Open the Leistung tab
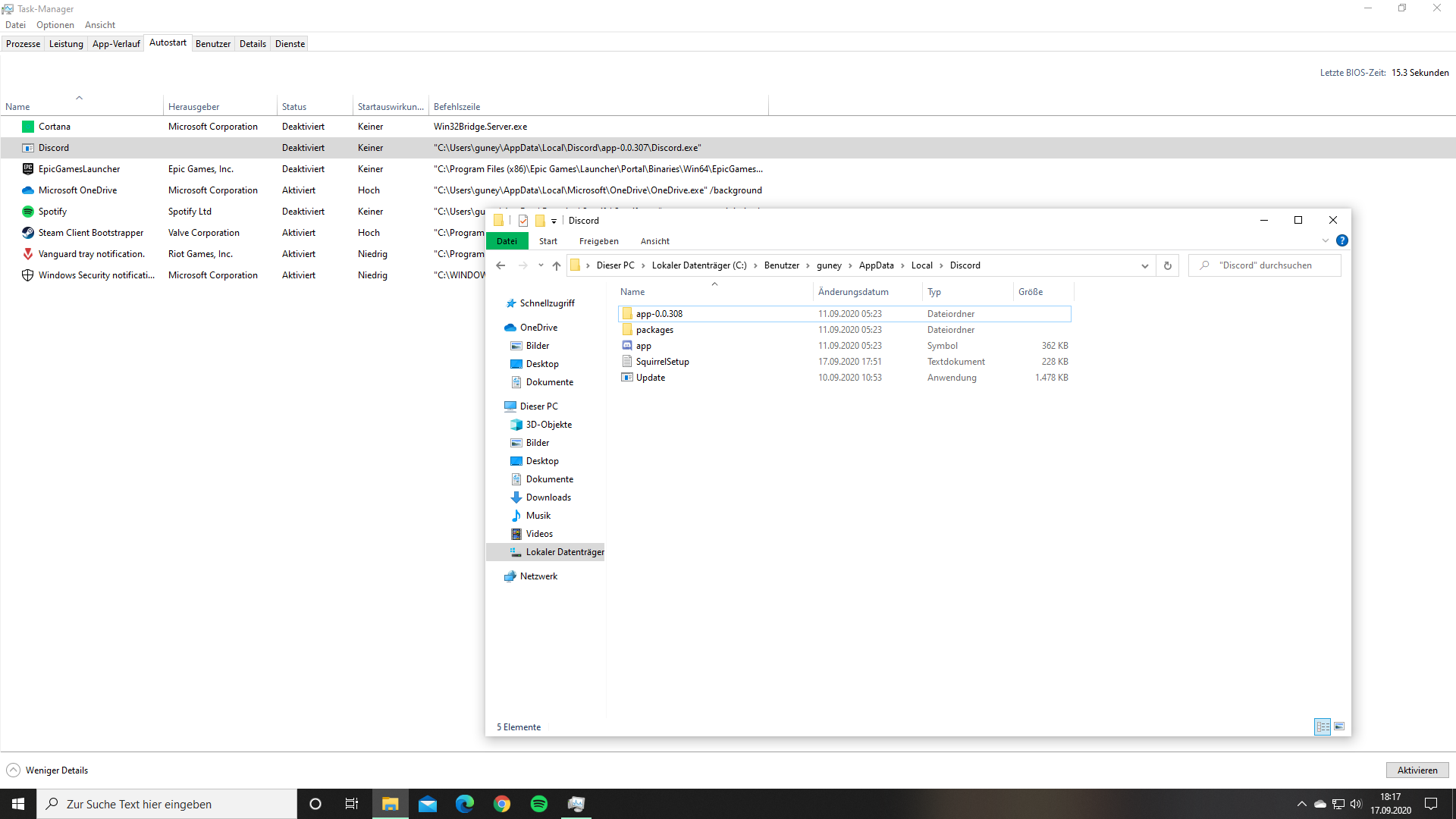The width and height of the screenshot is (1456, 819). pos(66,44)
